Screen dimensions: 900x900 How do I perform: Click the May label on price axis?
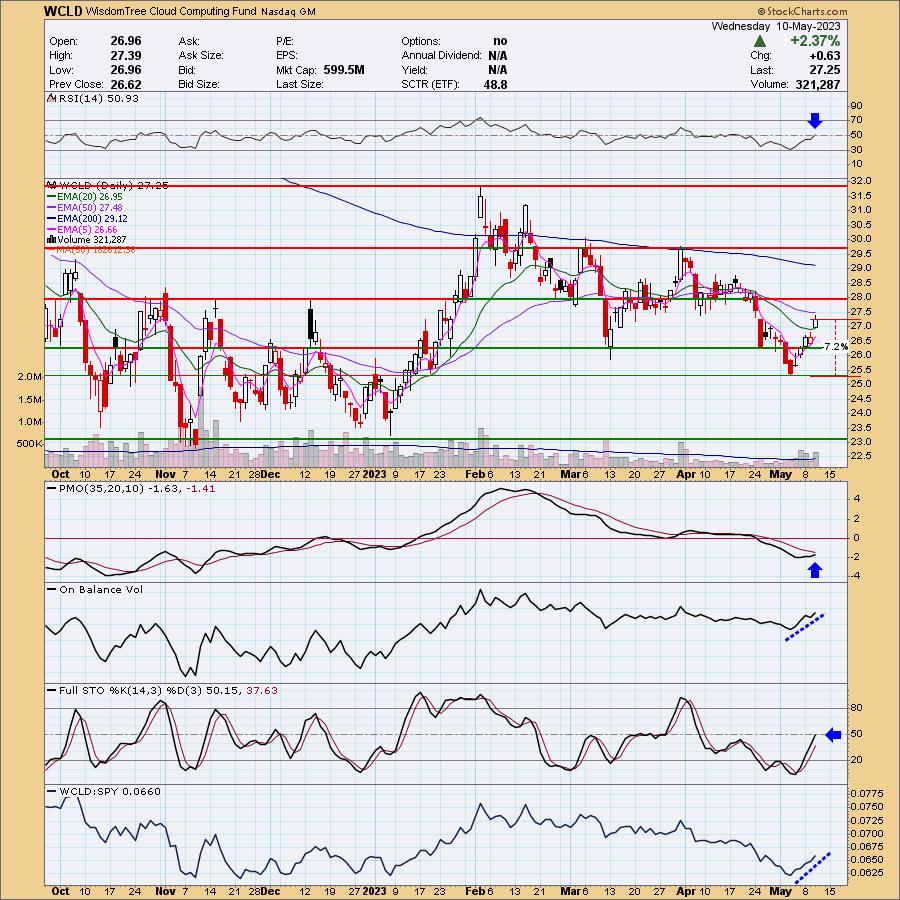coord(780,474)
